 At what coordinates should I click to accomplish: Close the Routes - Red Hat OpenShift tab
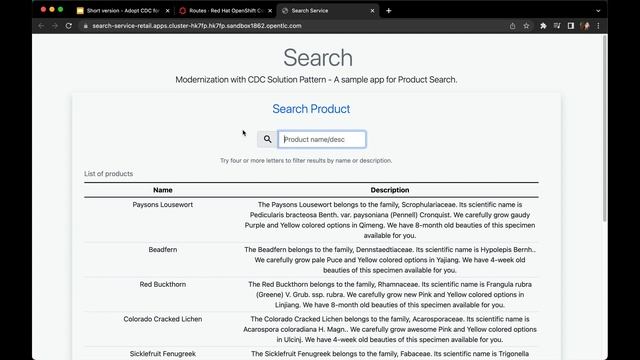coord(270,11)
